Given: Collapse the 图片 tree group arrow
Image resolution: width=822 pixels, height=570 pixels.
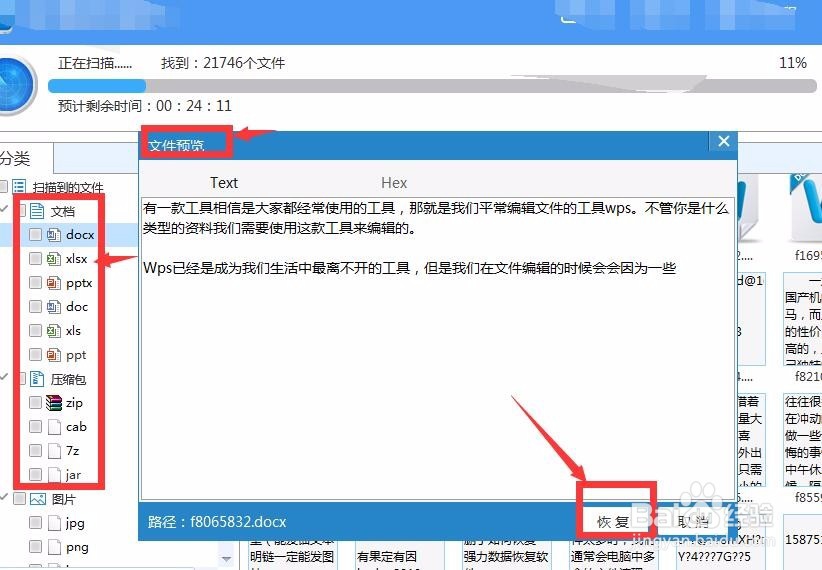Looking at the screenshot, I should pyautogui.click(x=4, y=498).
